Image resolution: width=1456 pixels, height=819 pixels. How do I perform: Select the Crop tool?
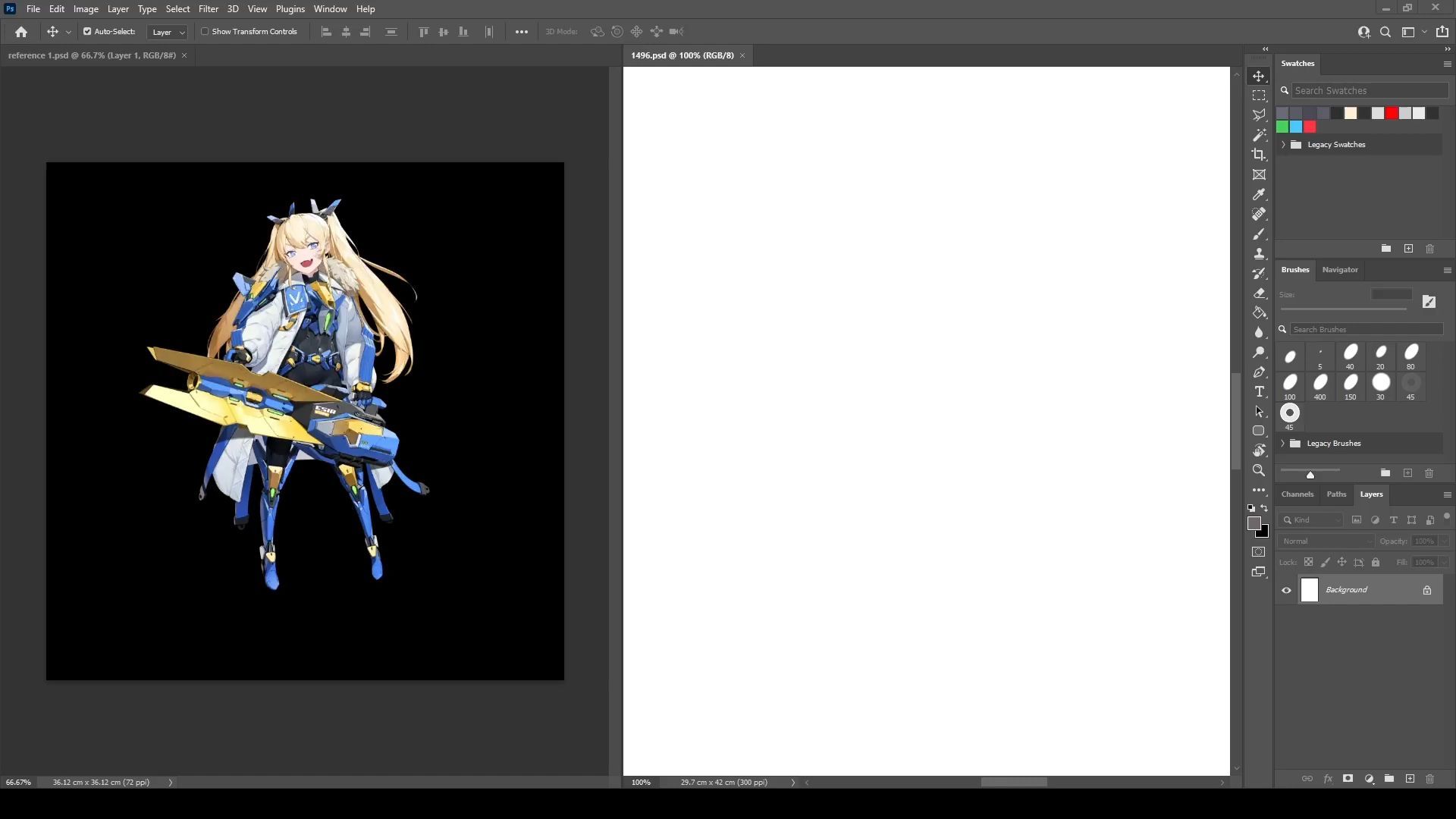point(1259,155)
